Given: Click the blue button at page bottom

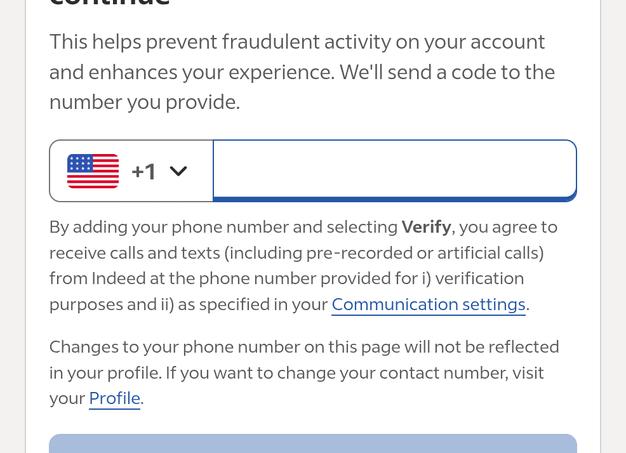Looking at the screenshot, I should 313,443.
